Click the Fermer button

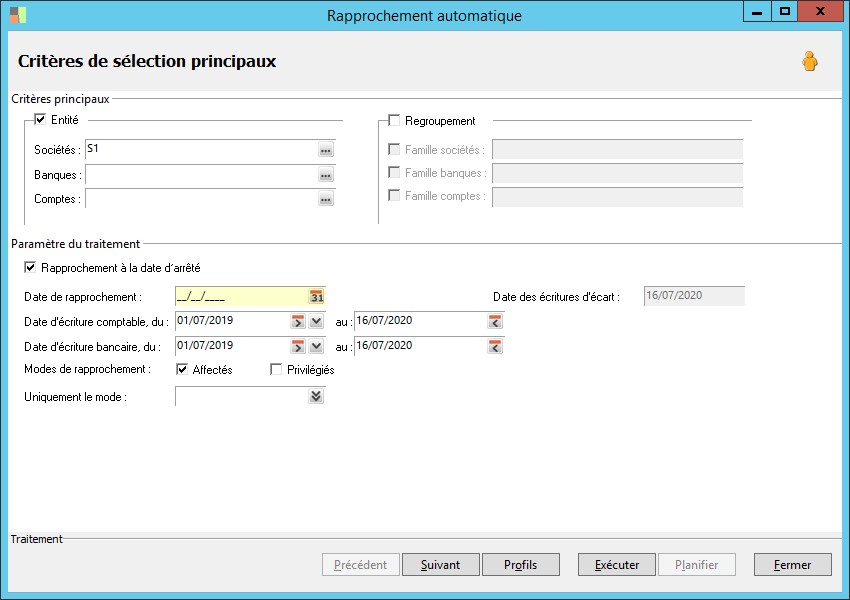click(793, 565)
